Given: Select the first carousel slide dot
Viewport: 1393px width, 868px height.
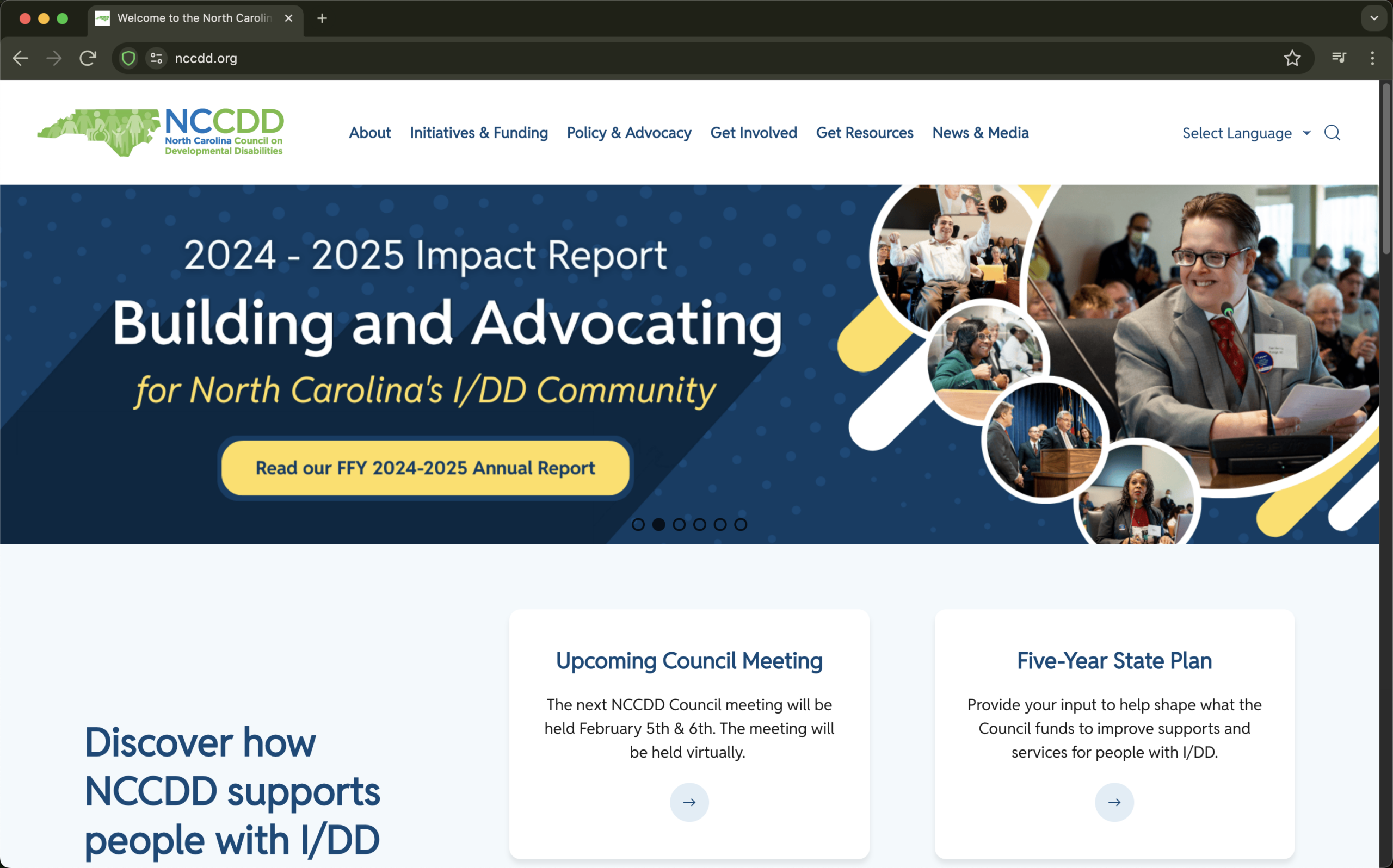Looking at the screenshot, I should [638, 524].
